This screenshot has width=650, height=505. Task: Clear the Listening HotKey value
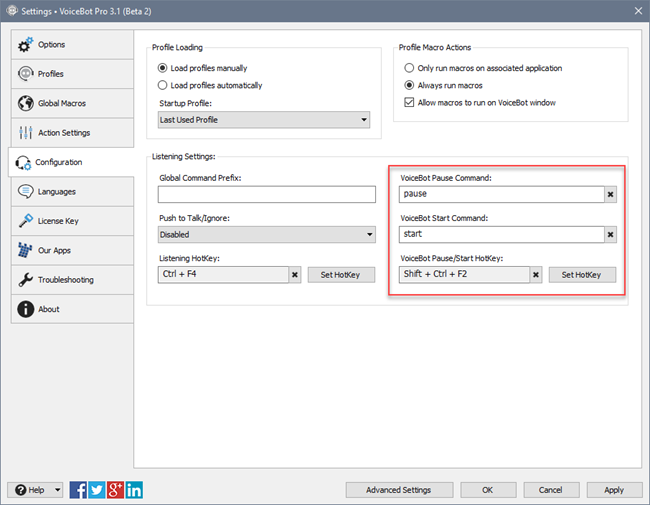click(x=295, y=275)
